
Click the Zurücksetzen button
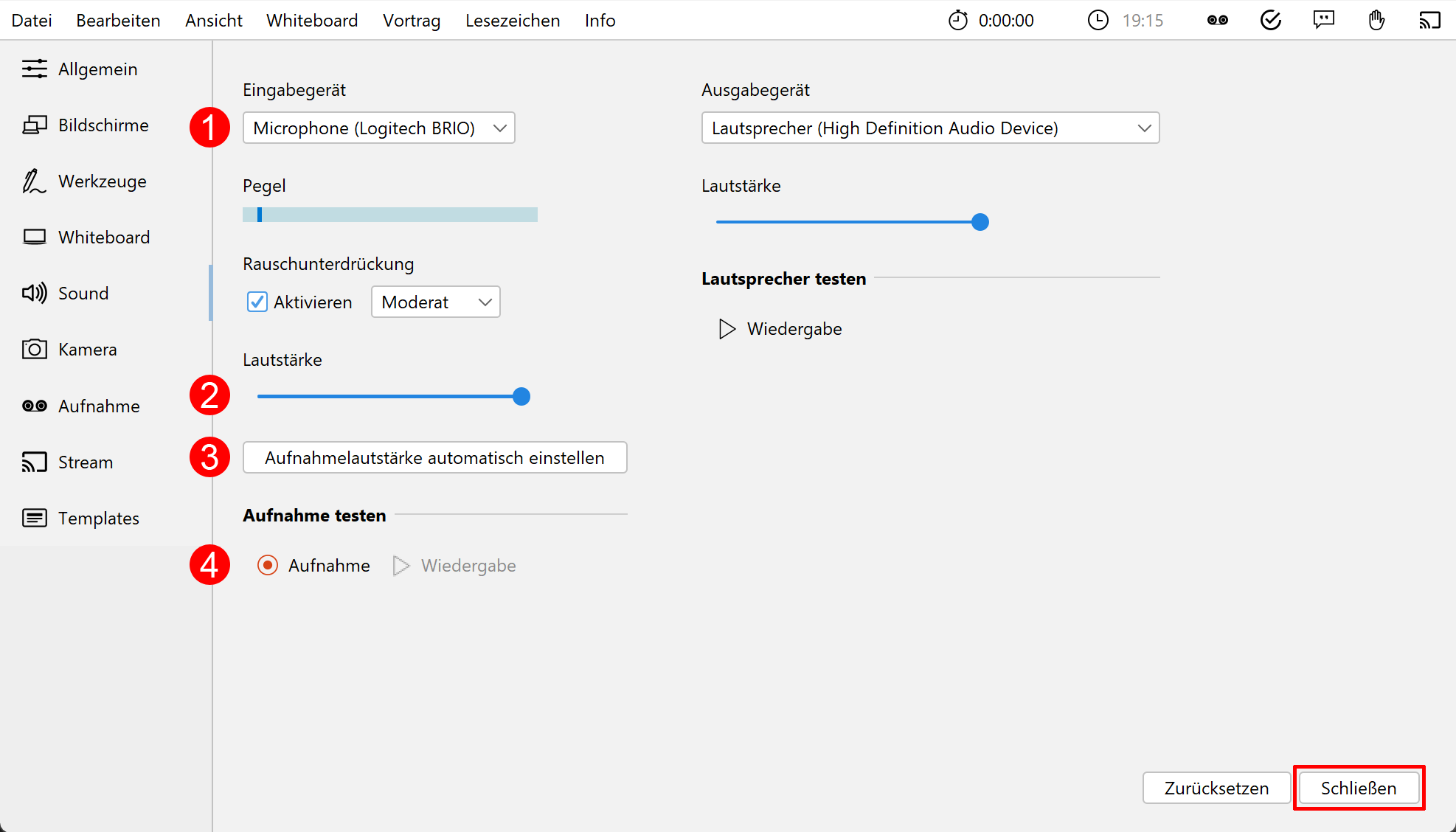(x=1216, y=788)
